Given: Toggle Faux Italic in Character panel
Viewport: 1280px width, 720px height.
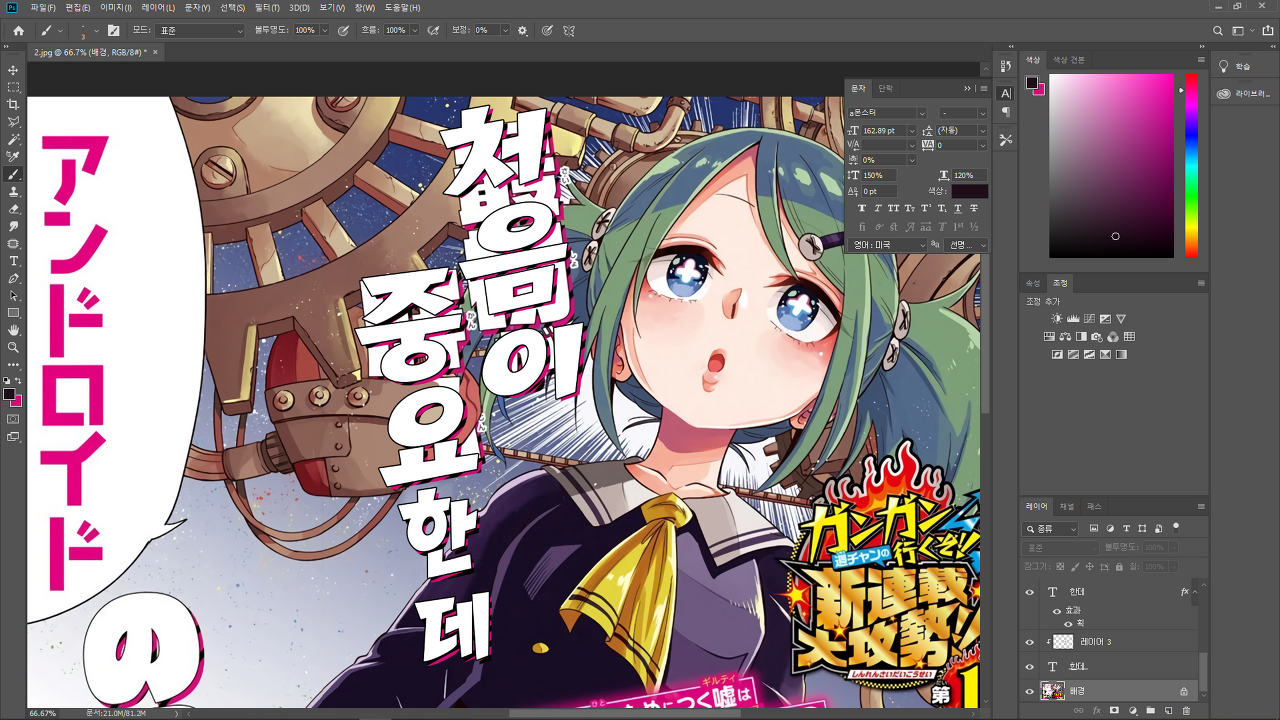Looking at the screenshot, I should coord(878,208).
